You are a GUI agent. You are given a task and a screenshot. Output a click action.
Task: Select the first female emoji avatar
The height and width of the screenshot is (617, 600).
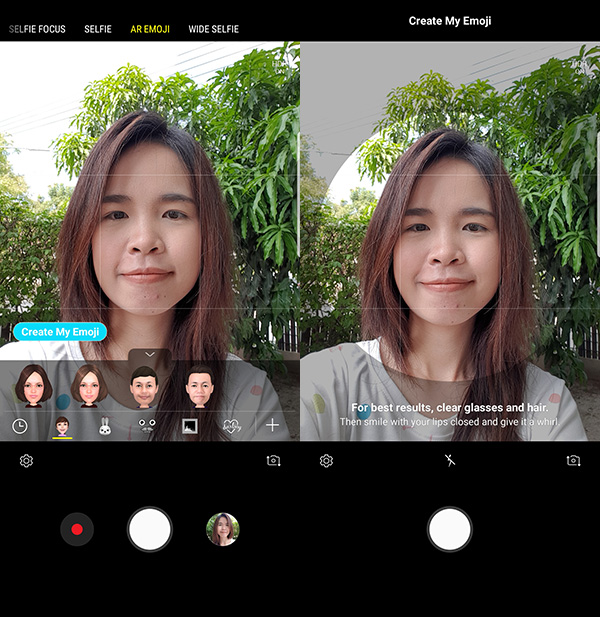(x=33, y=385)
